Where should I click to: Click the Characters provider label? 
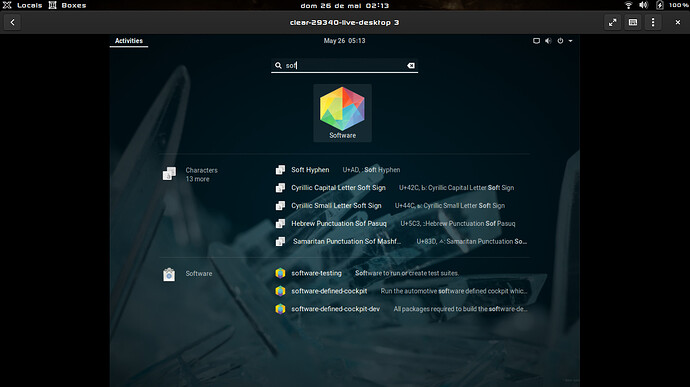coord(202,170)
